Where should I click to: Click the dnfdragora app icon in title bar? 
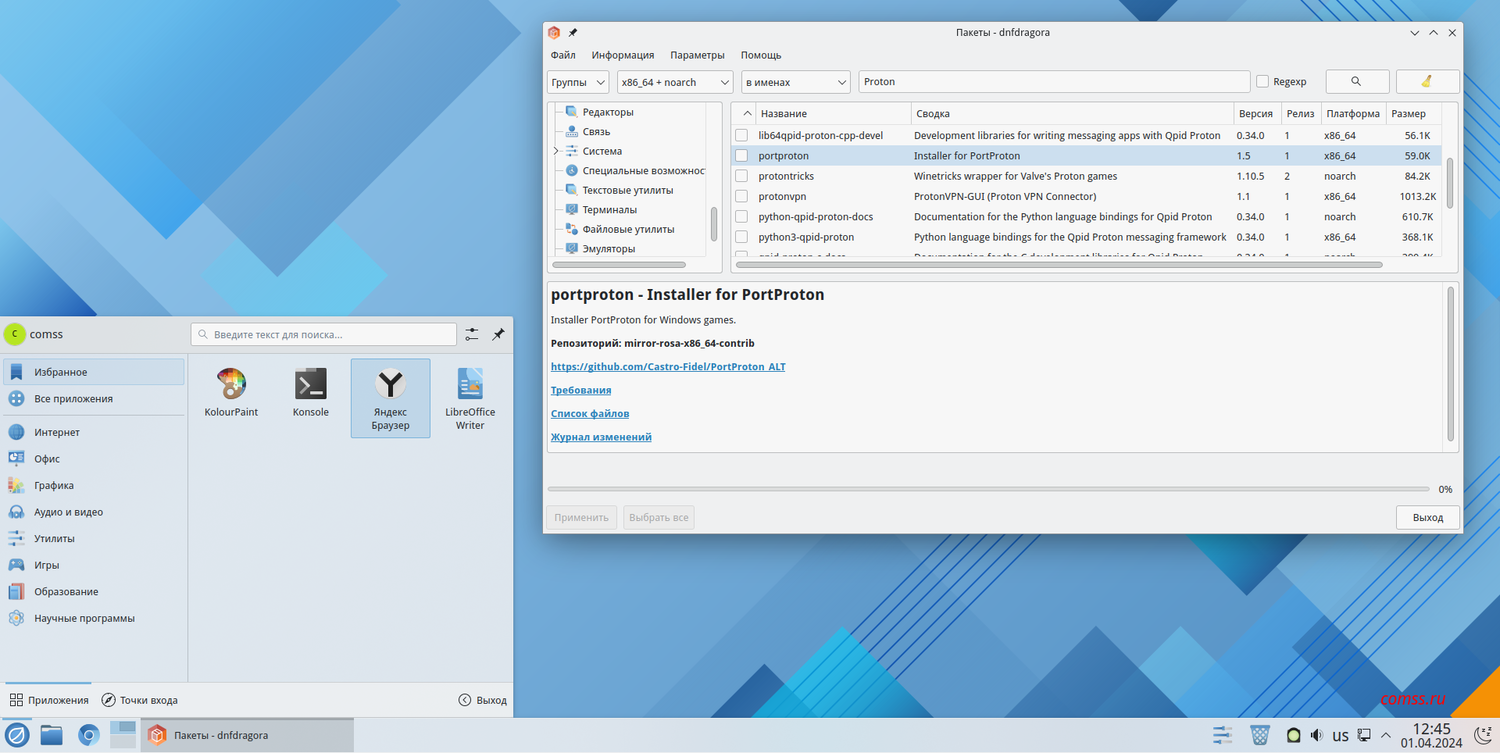(x=554, y=32)
